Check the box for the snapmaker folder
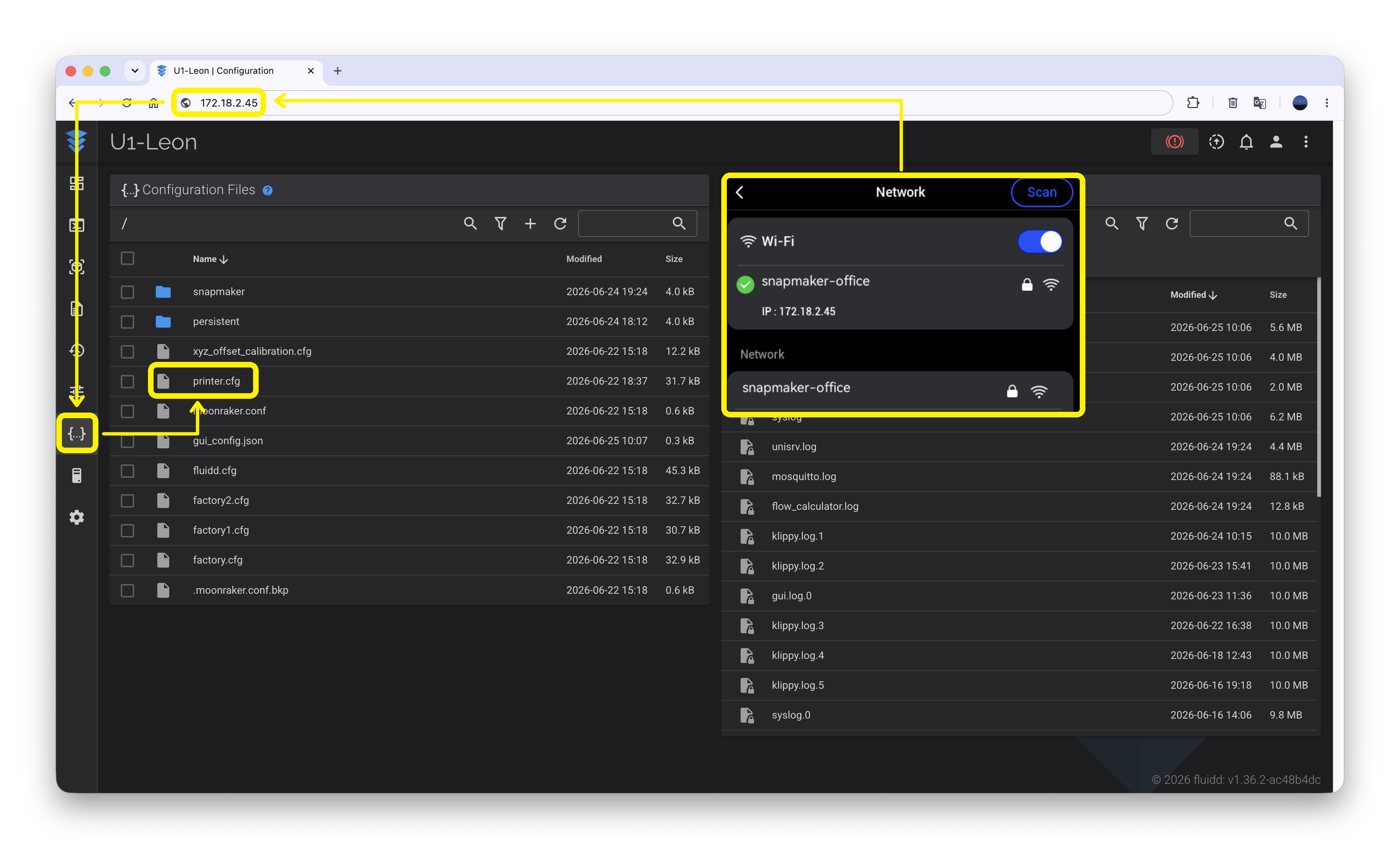Viewport: 1400px width, 849px height. coord(127,291)
